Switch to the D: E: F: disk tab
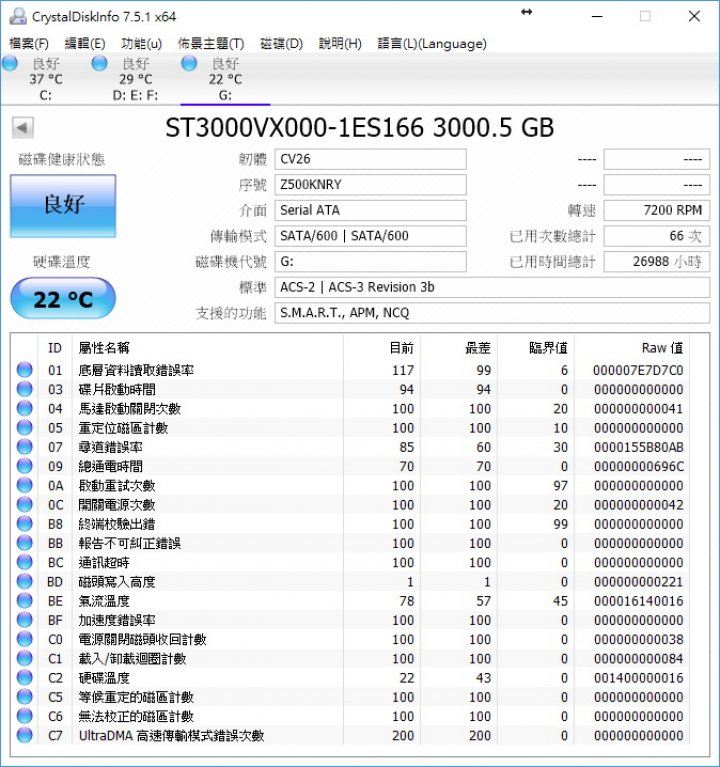 (x=135, y=79)
